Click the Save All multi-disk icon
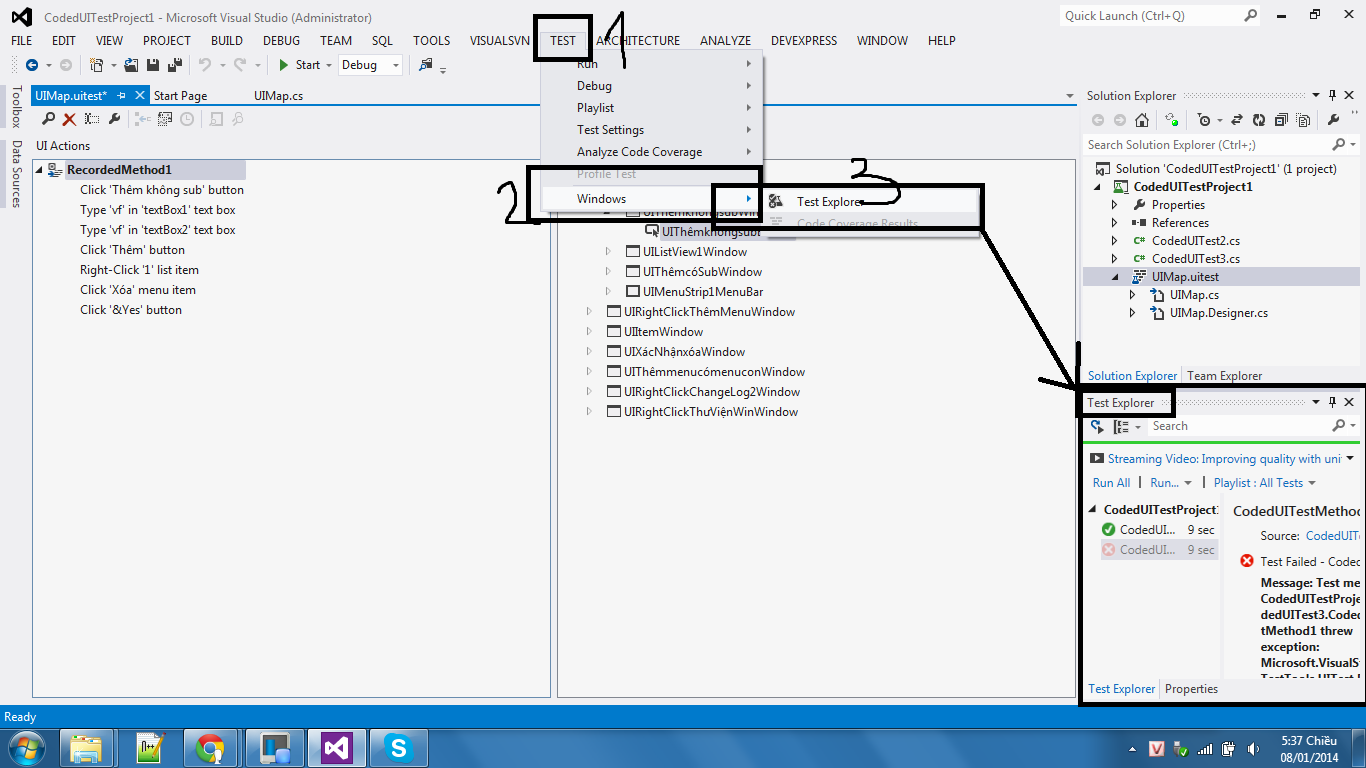The height and width of the screenshot is (768, 1366). coord(175,65)
